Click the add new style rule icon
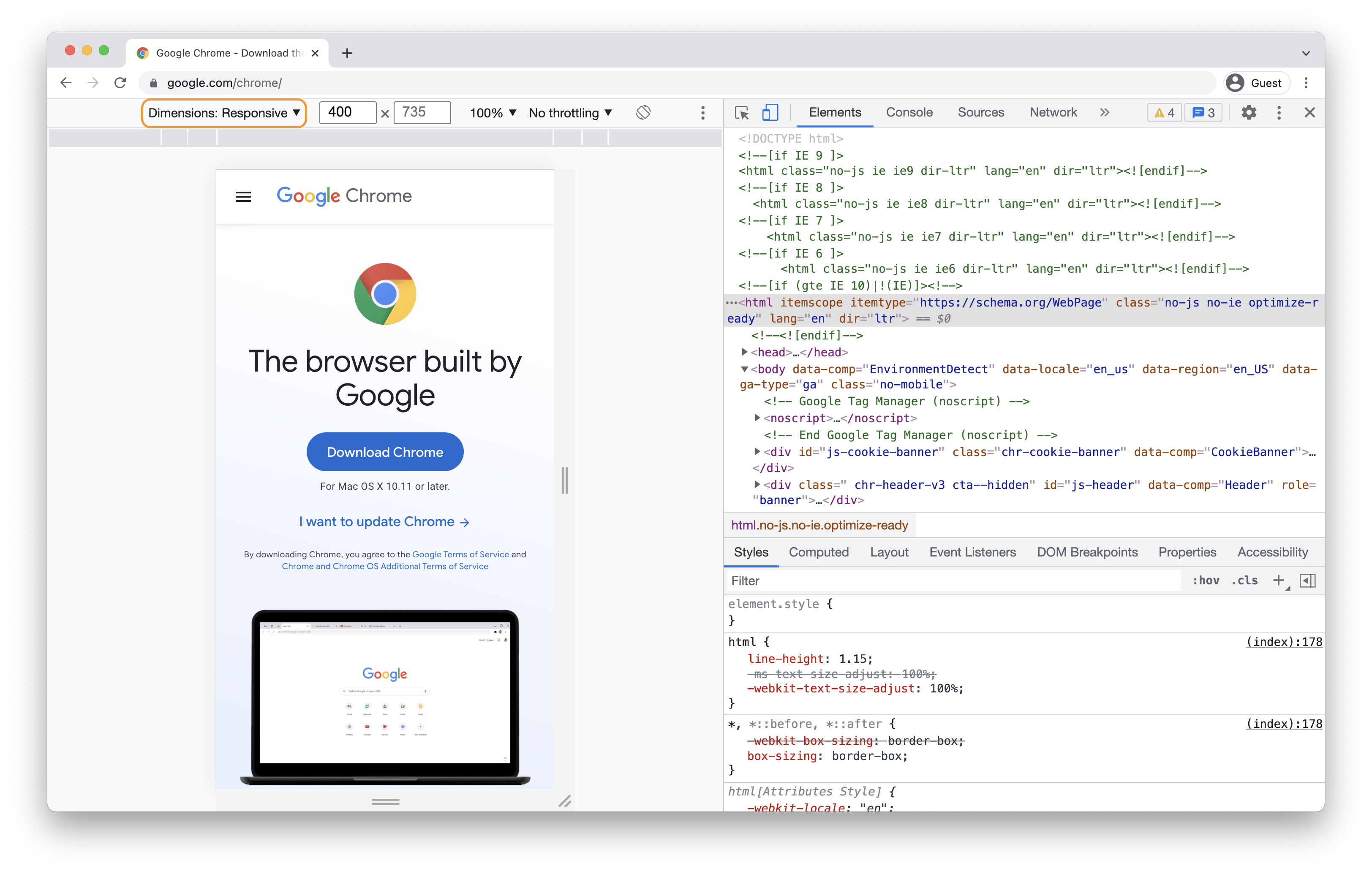 [1279, 582]
